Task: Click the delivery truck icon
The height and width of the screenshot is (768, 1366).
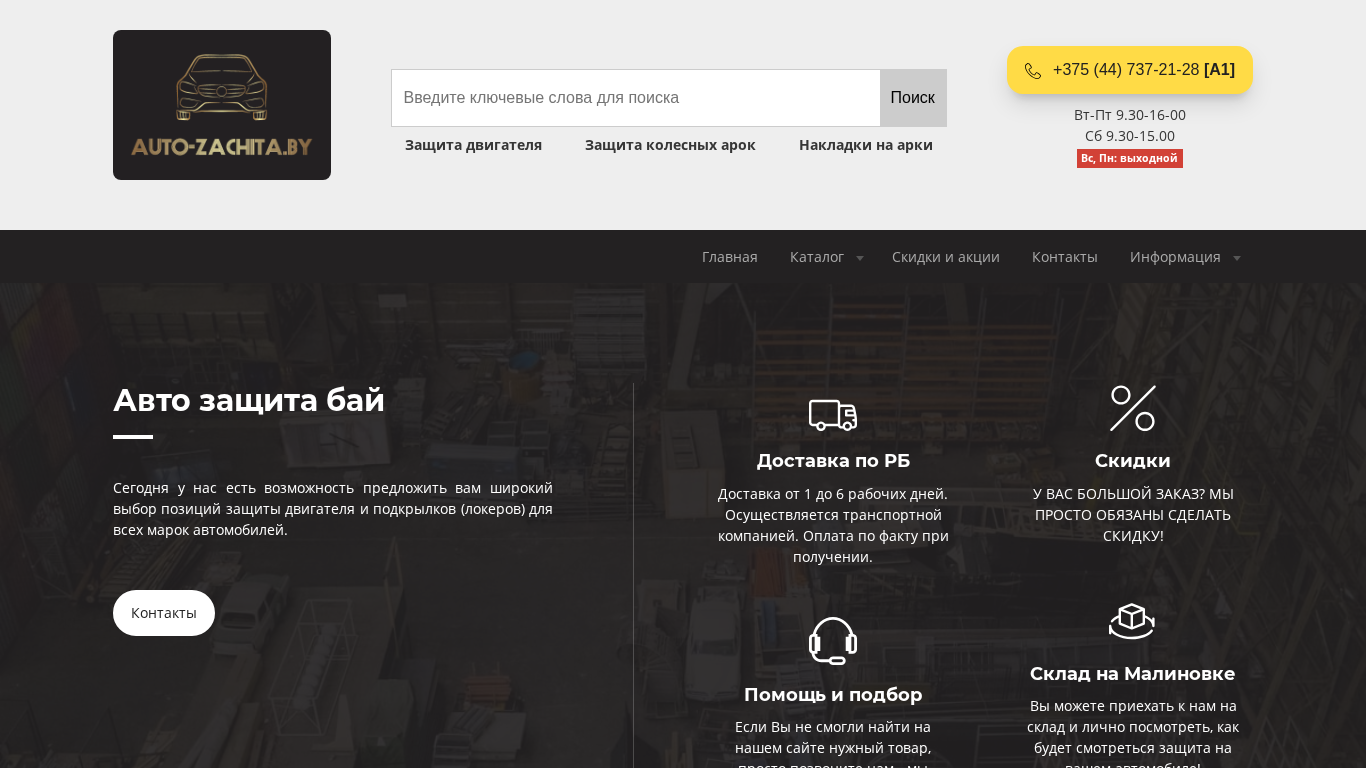Action: pos(833,414)
